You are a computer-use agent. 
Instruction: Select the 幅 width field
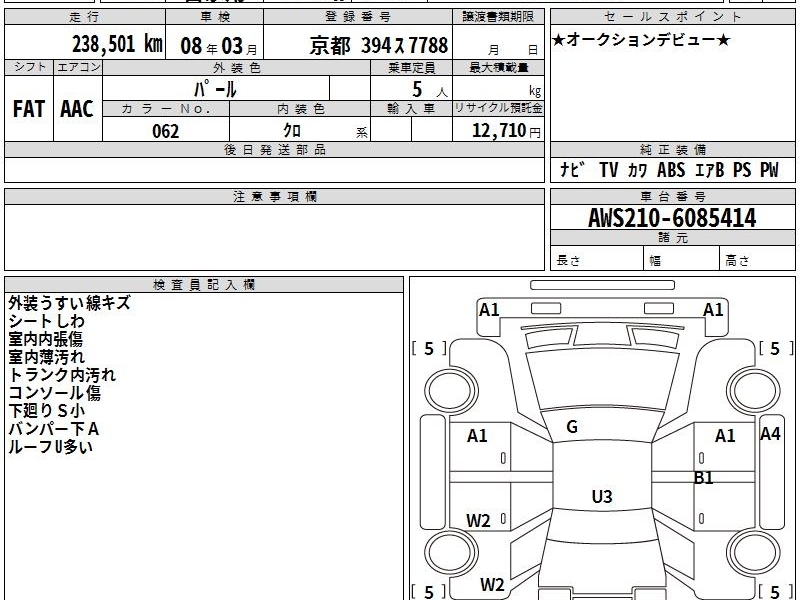pyautogui.click(x=682, y=259)
